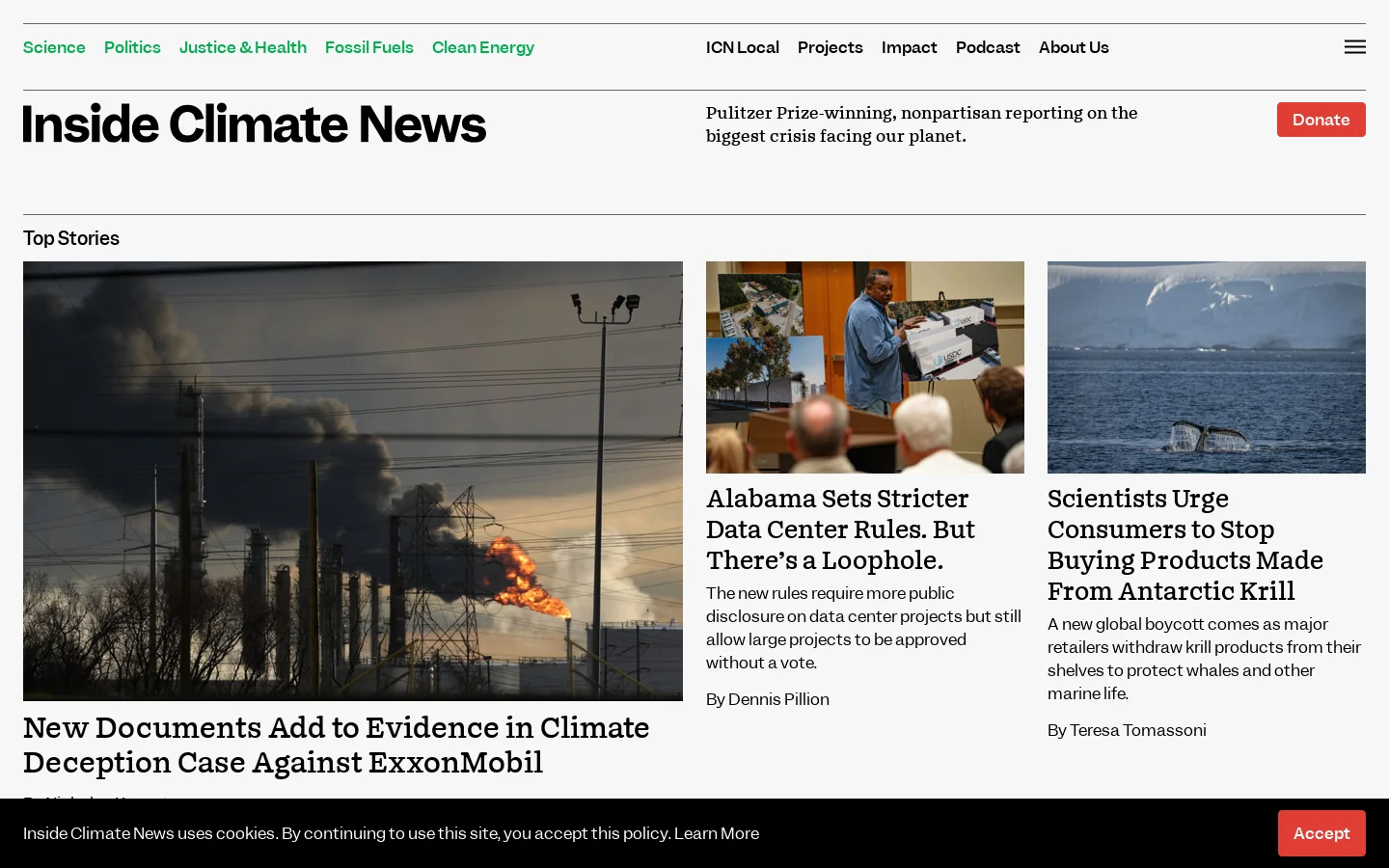The width and height of the screenshot is (1389, 868).
Task: Click the Pulitzer Prize-winning tagline text
Action: pyautogui.click(x=922, y=124)
